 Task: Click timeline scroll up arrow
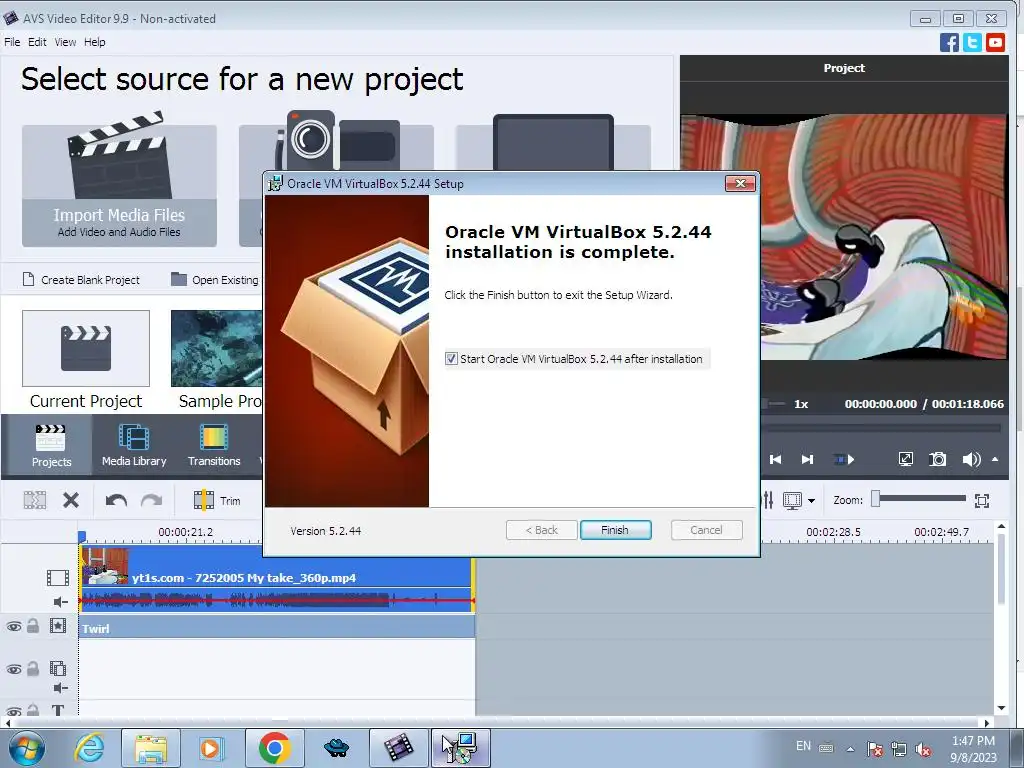(x=1001, y=525)
